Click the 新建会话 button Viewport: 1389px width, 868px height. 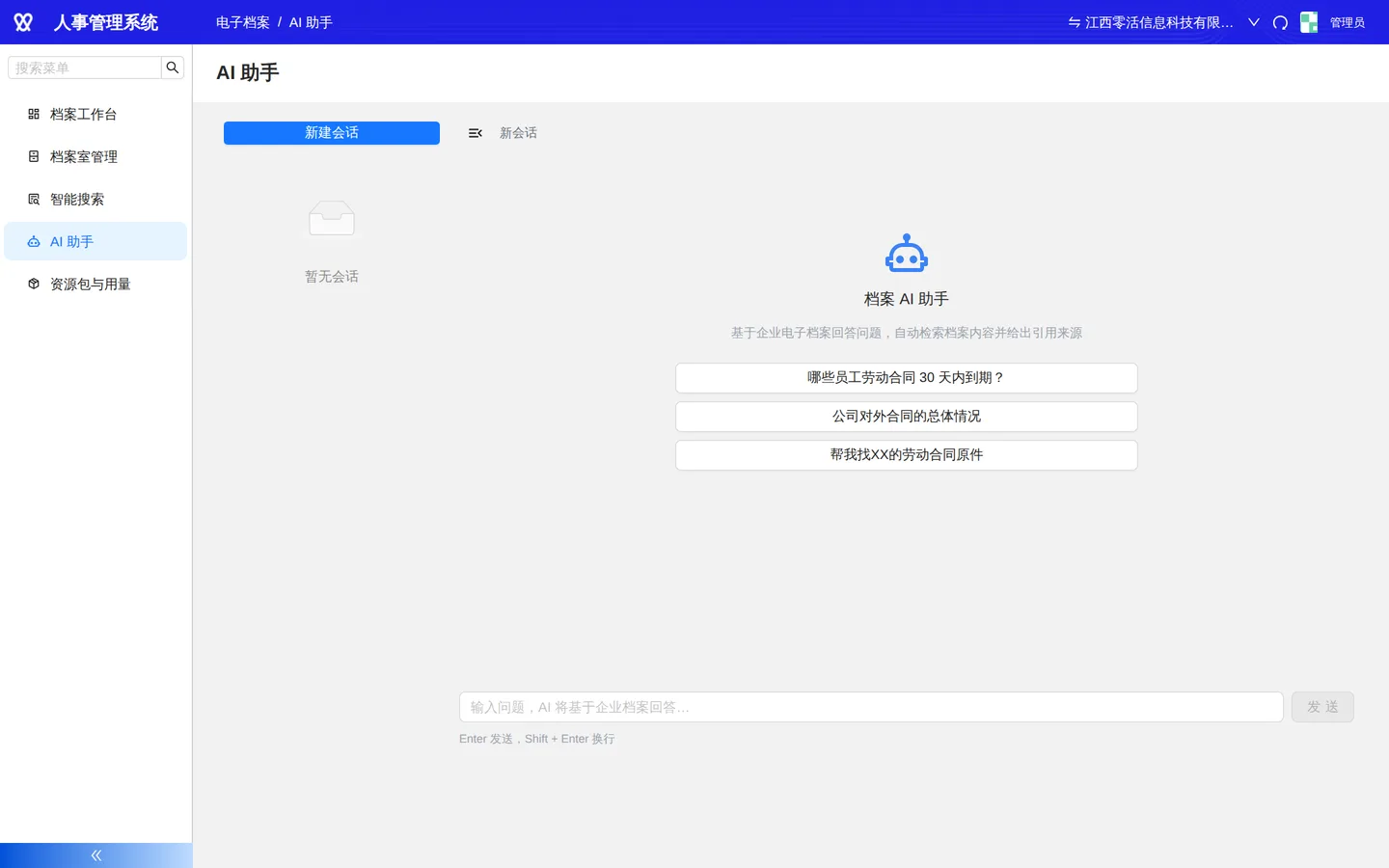click(x=332, y=133)
